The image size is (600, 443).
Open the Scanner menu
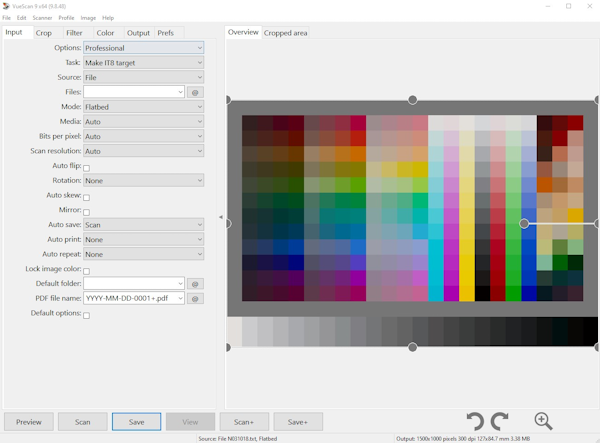[42, 18]
